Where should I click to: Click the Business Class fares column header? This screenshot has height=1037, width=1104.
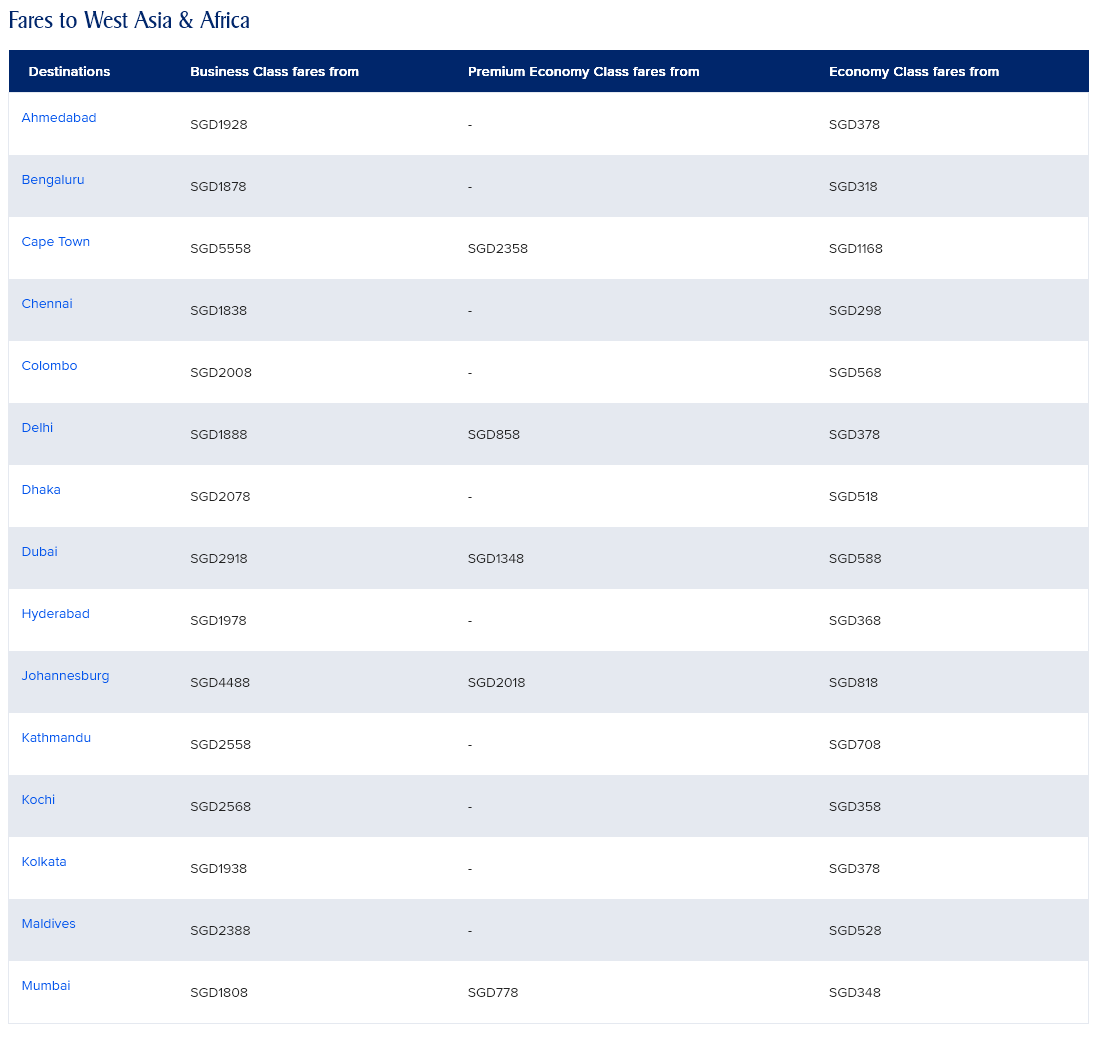point(274,72)
